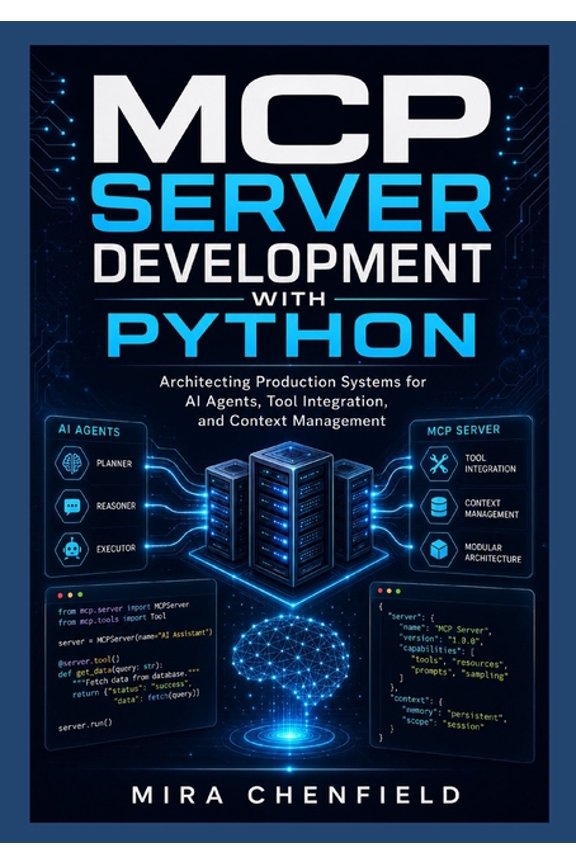Click the subtitle line 'and Context Management'
576x864 pixels.
(292, 420)
